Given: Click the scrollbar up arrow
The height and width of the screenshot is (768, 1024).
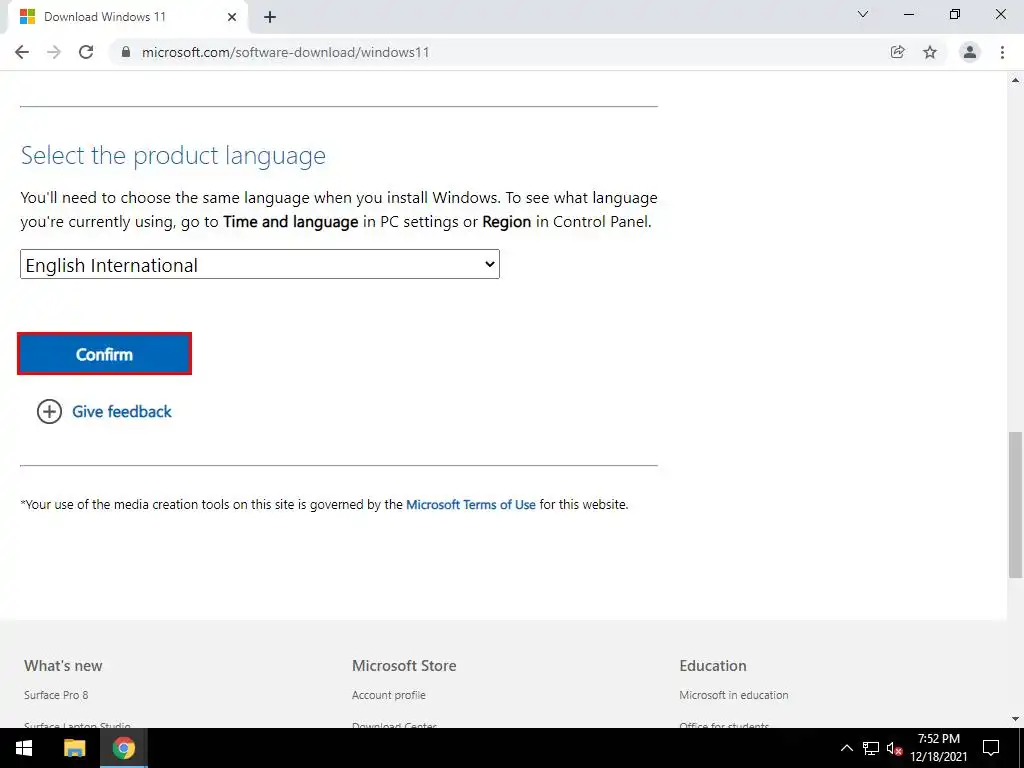Looking at the screenshot, I should (1016, 80).
